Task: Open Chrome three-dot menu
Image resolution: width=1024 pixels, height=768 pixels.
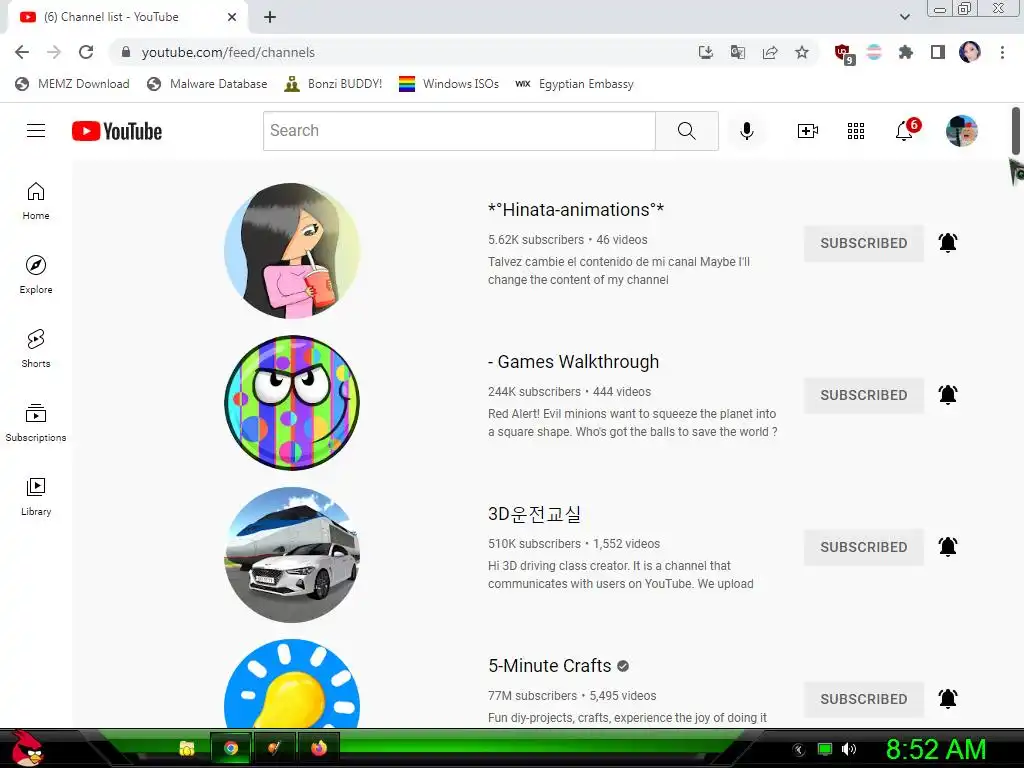Action: pos(1002,52)
